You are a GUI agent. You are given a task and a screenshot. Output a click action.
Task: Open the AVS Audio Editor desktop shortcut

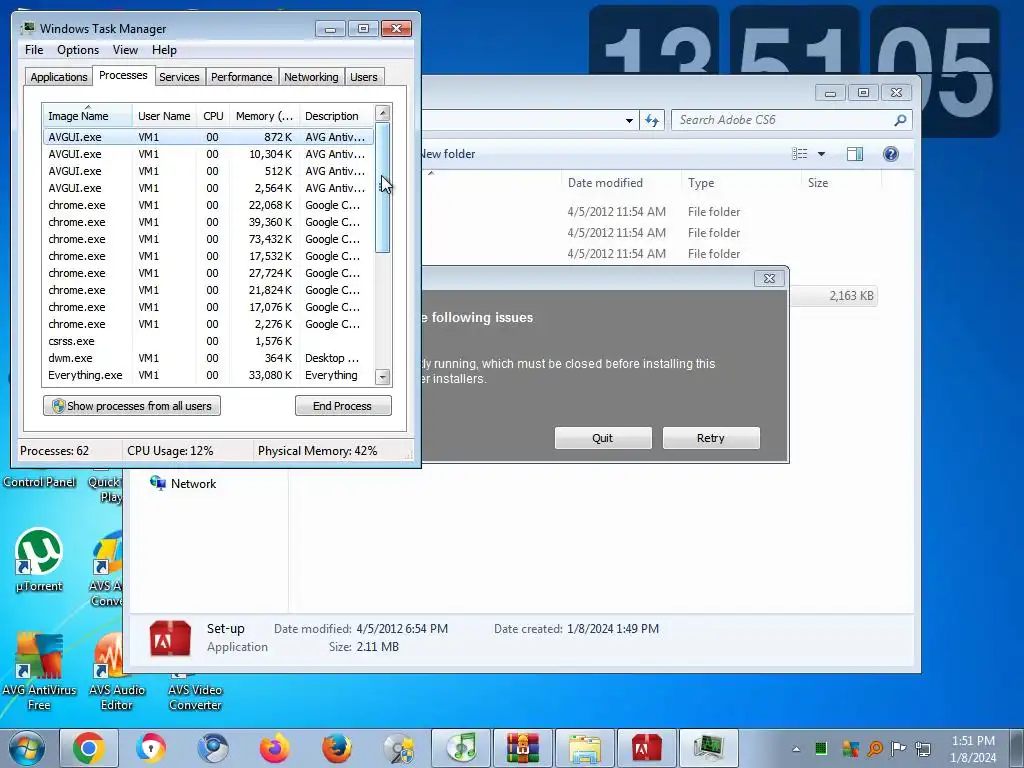point(116,671)
